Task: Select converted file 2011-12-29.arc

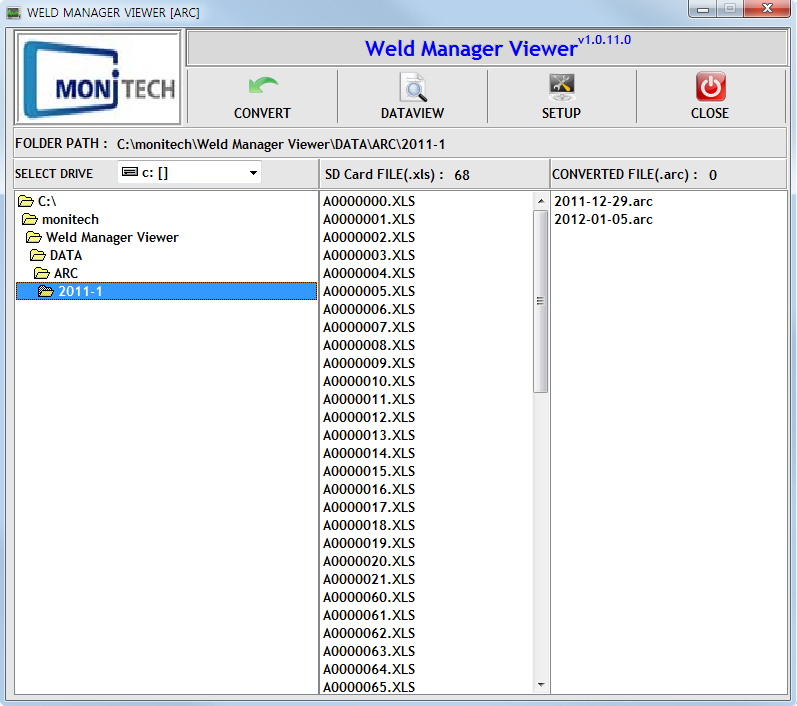Action: tap(603, 201)
